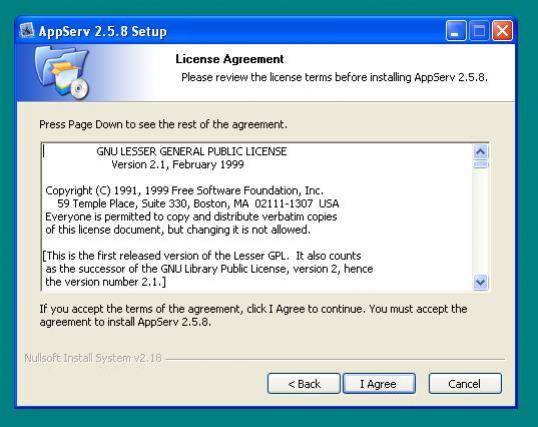Click the license scrollbar thumb
The width and height of the screenshot is (538, 427).
480,164
